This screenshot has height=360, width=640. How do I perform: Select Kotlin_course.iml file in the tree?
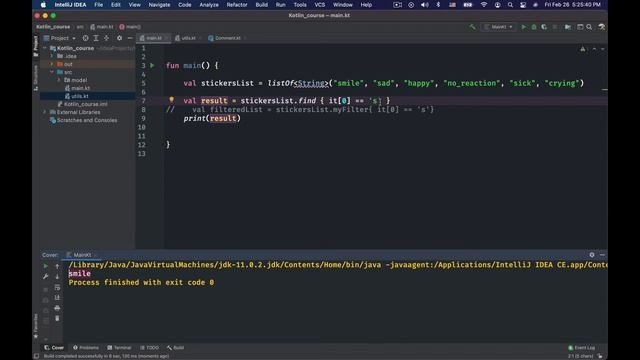coord(82,104)
